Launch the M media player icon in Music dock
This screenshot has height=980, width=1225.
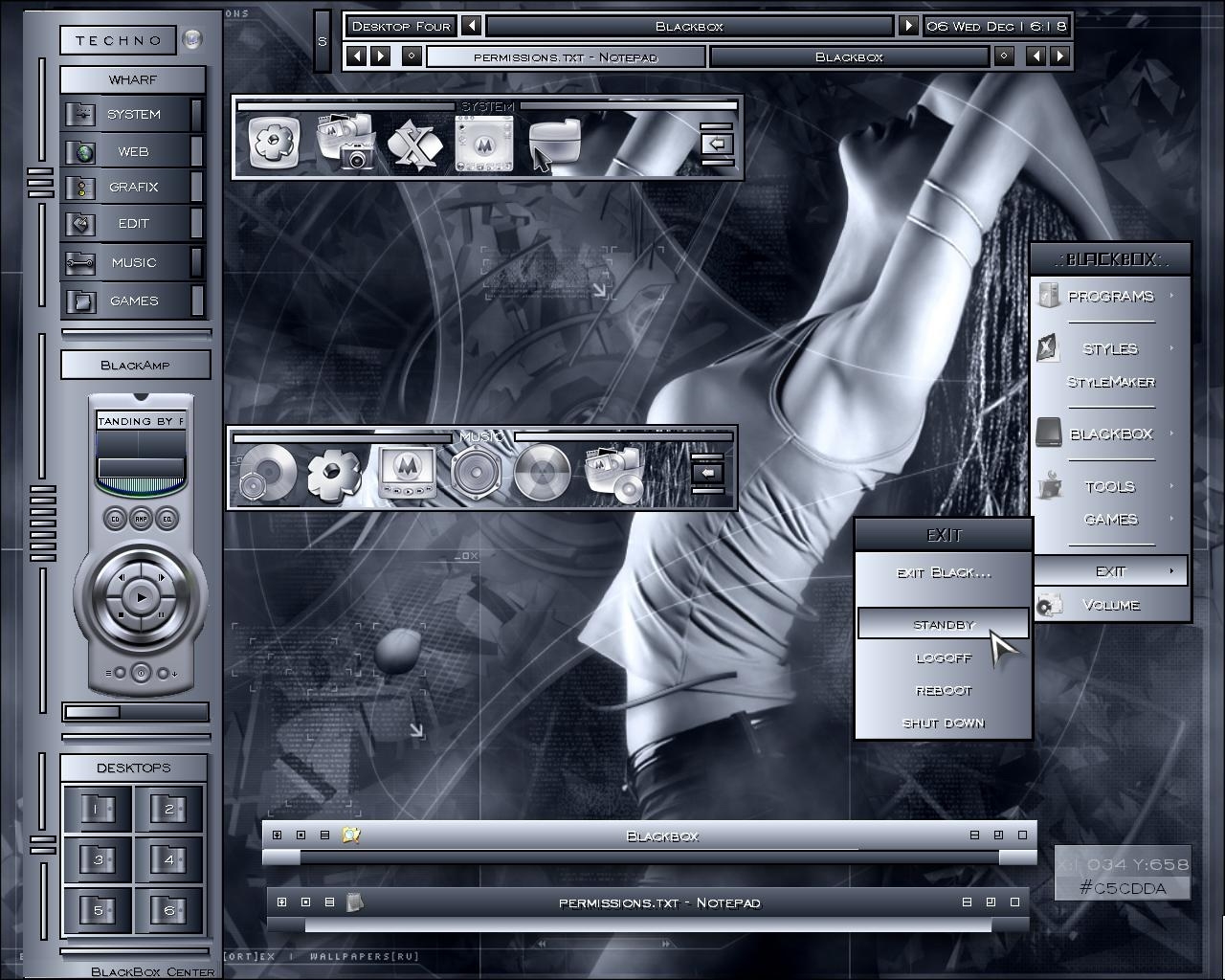pos(406,473)
